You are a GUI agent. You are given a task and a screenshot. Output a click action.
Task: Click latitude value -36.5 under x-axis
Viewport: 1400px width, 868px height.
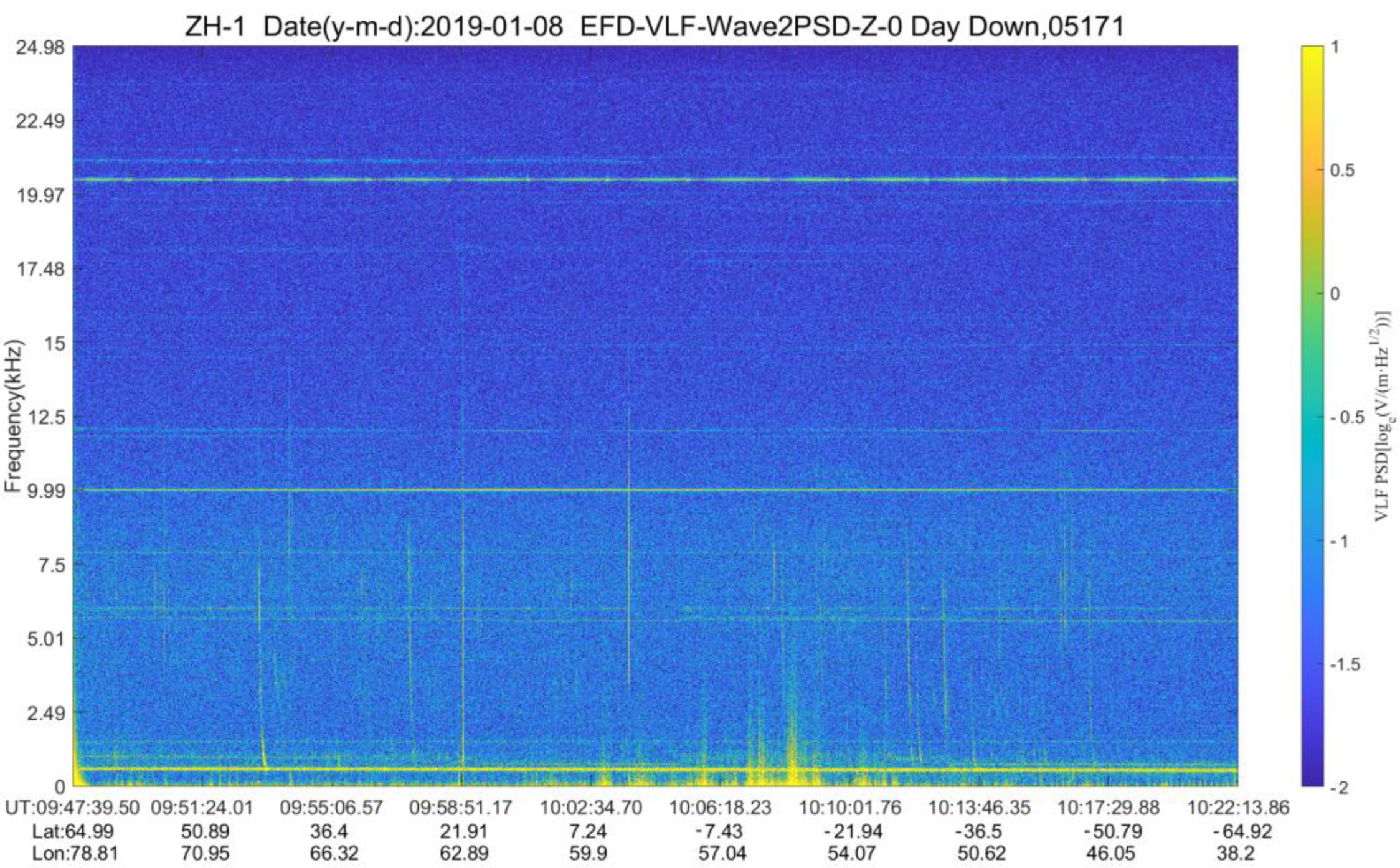[980, 831]
